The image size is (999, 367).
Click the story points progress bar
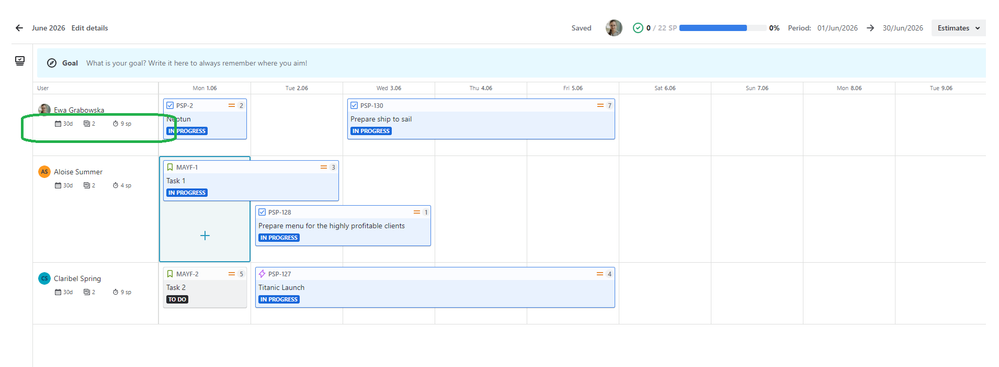(x=722, y=28)
